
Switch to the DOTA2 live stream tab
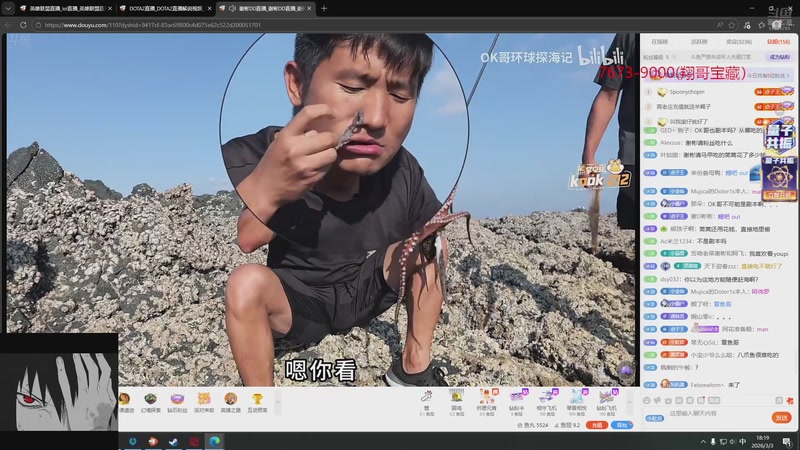[165, 8]
